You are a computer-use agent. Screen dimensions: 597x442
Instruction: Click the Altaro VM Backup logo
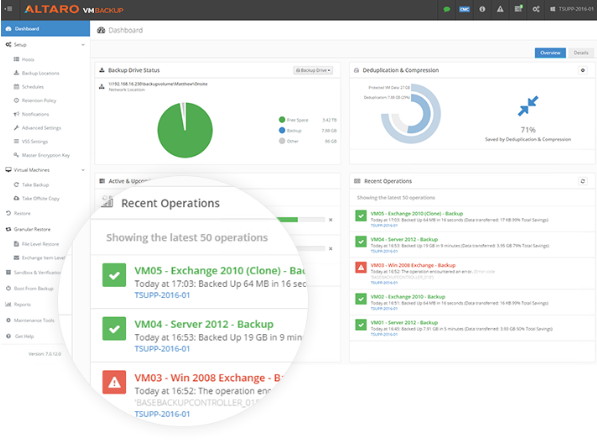tap(74, 9)
